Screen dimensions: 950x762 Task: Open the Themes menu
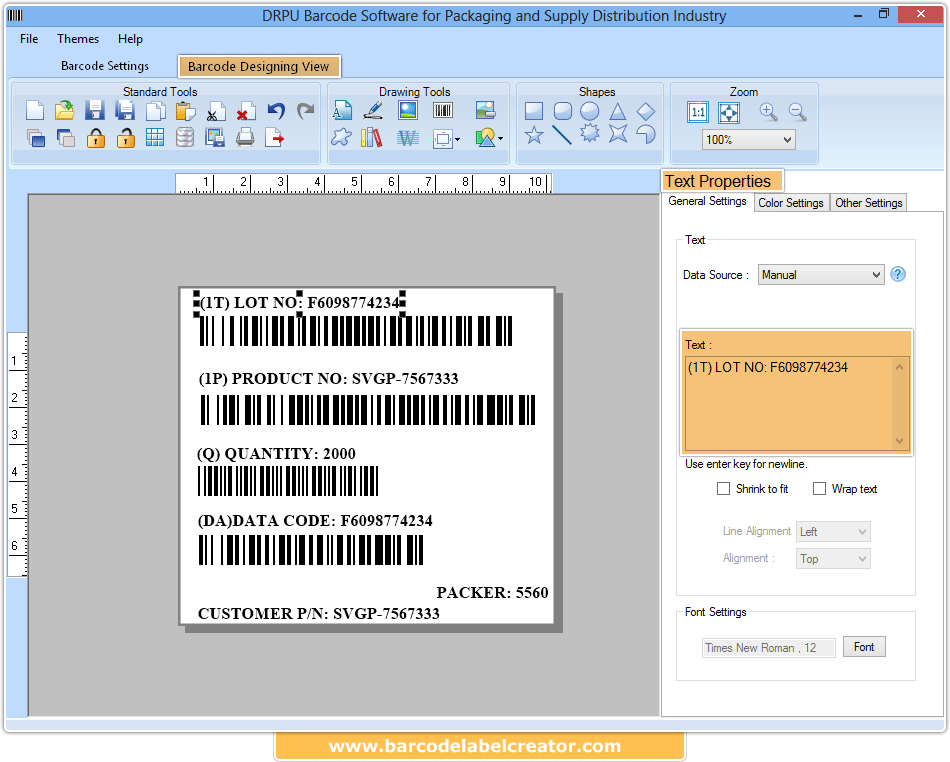77,39
